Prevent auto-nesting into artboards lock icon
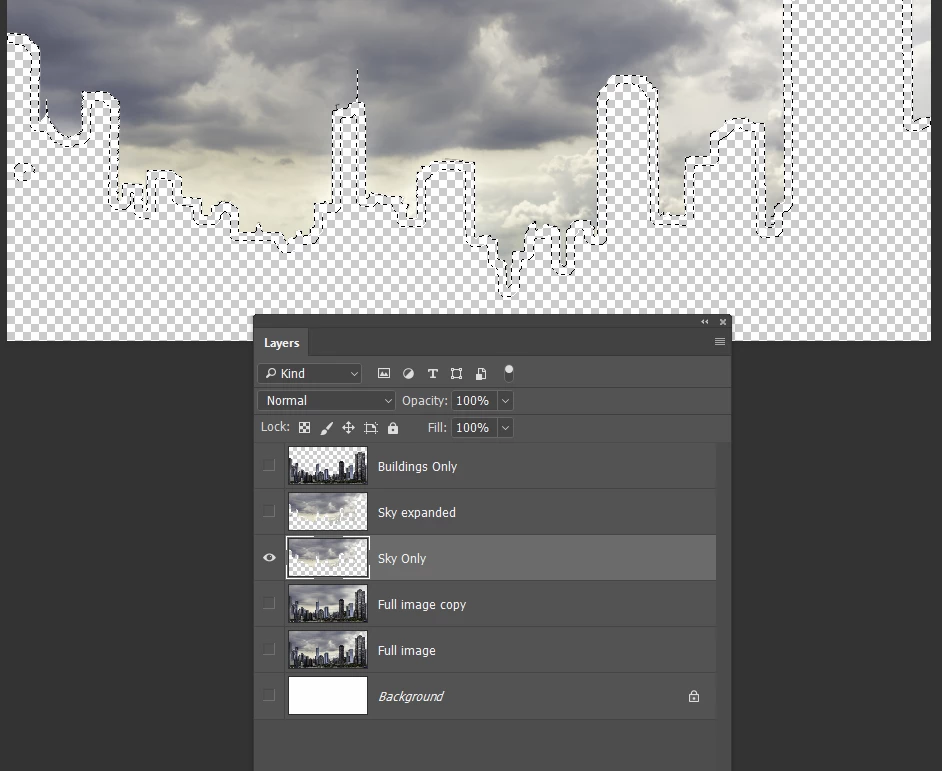 click(371, 428)
